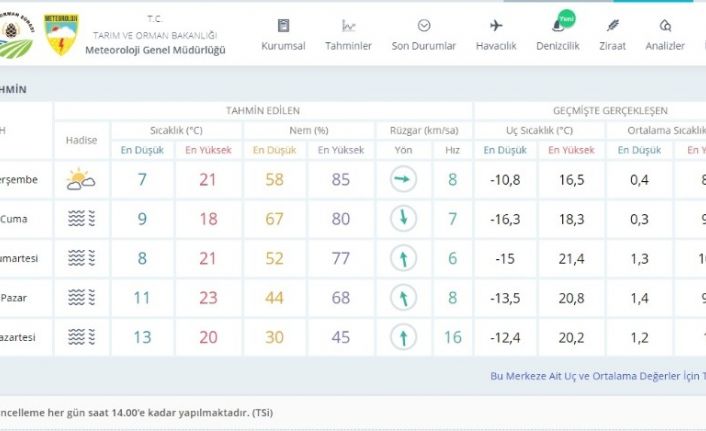Screen dimensions: 706x431
Task: Click the Pazar highest temperature value 23
Action: 207,297
